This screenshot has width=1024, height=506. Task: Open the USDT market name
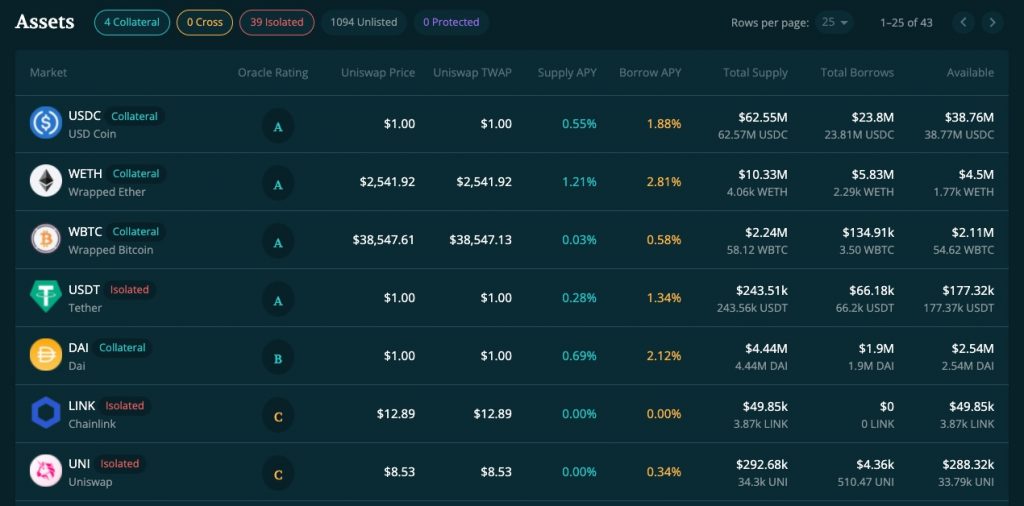(84, 289)
